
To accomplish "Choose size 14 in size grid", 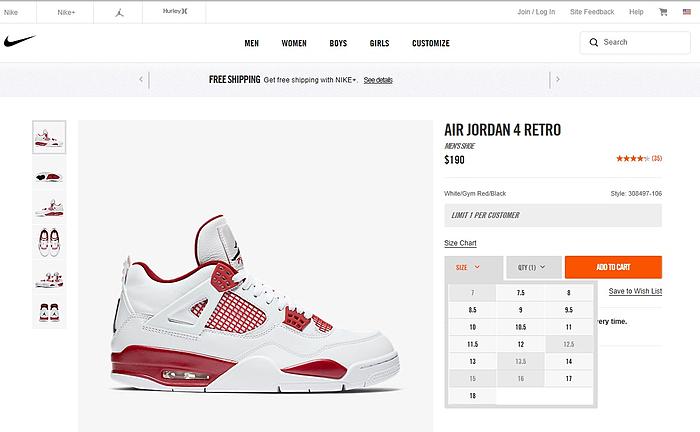I will pos(569,361).
